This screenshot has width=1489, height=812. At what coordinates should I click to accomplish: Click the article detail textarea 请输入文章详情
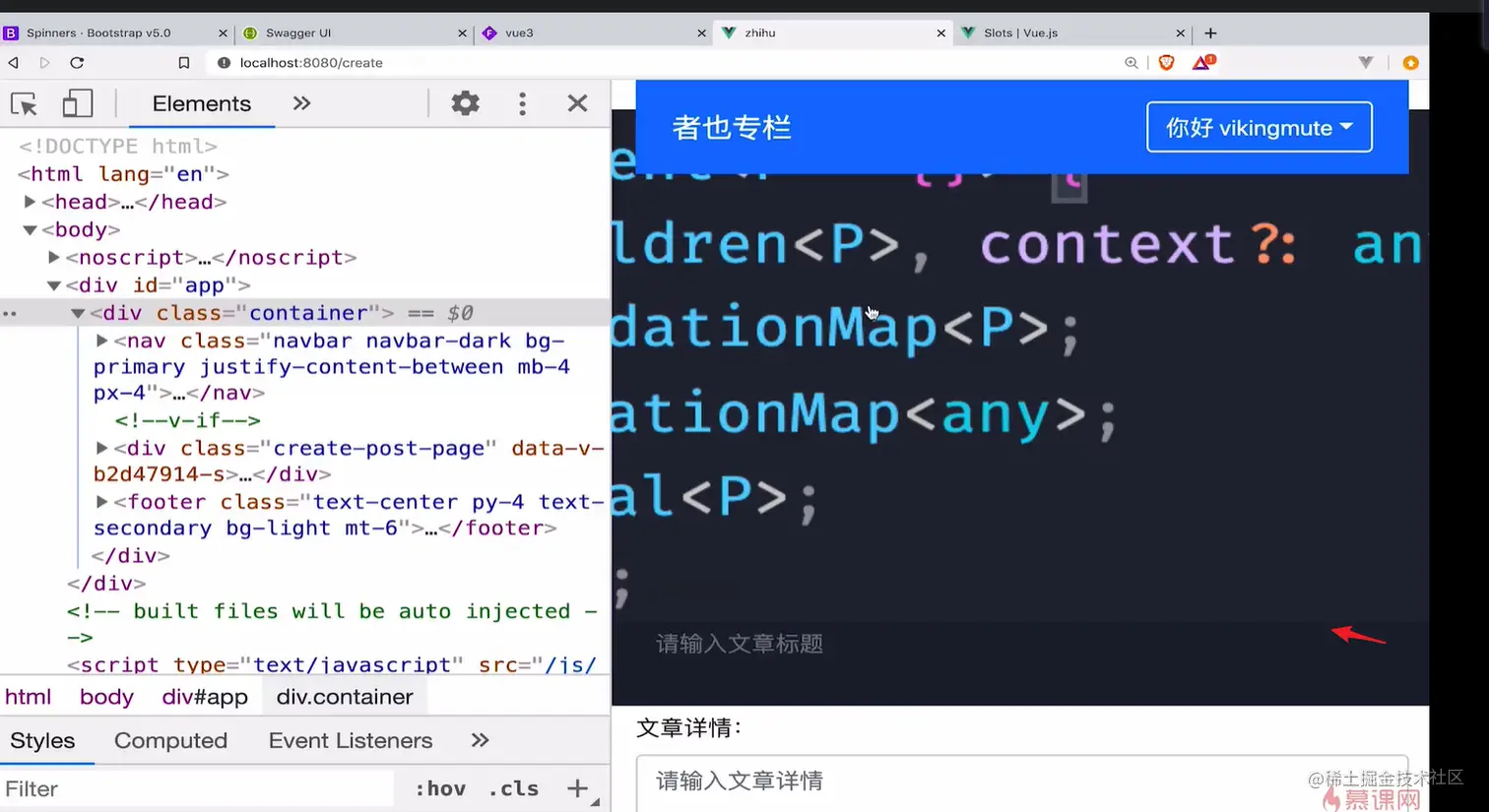pyautogui.click(x=1022, y=783)
